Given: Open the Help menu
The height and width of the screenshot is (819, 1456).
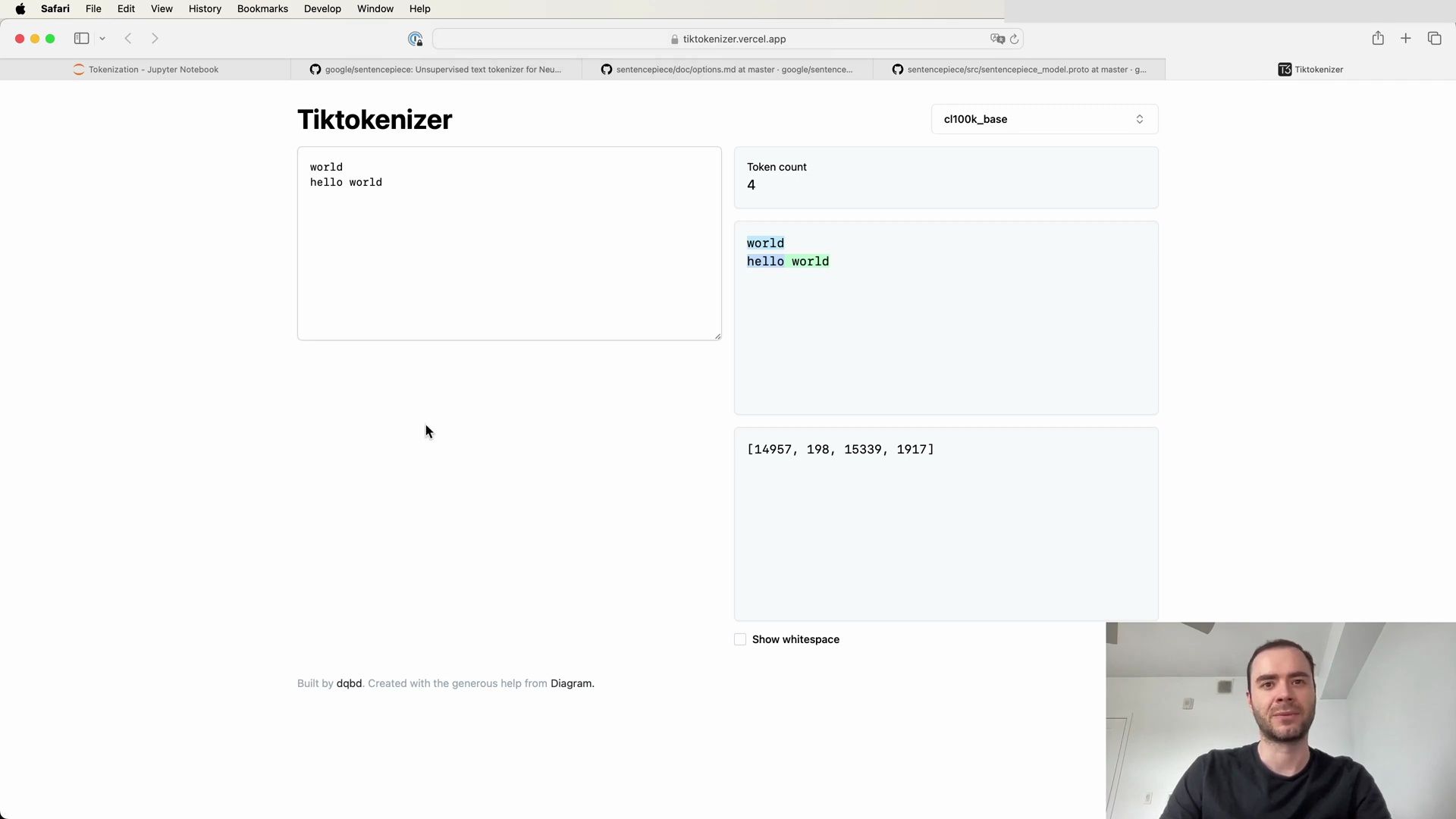Looking at the screenshot, I should (419, 9).
